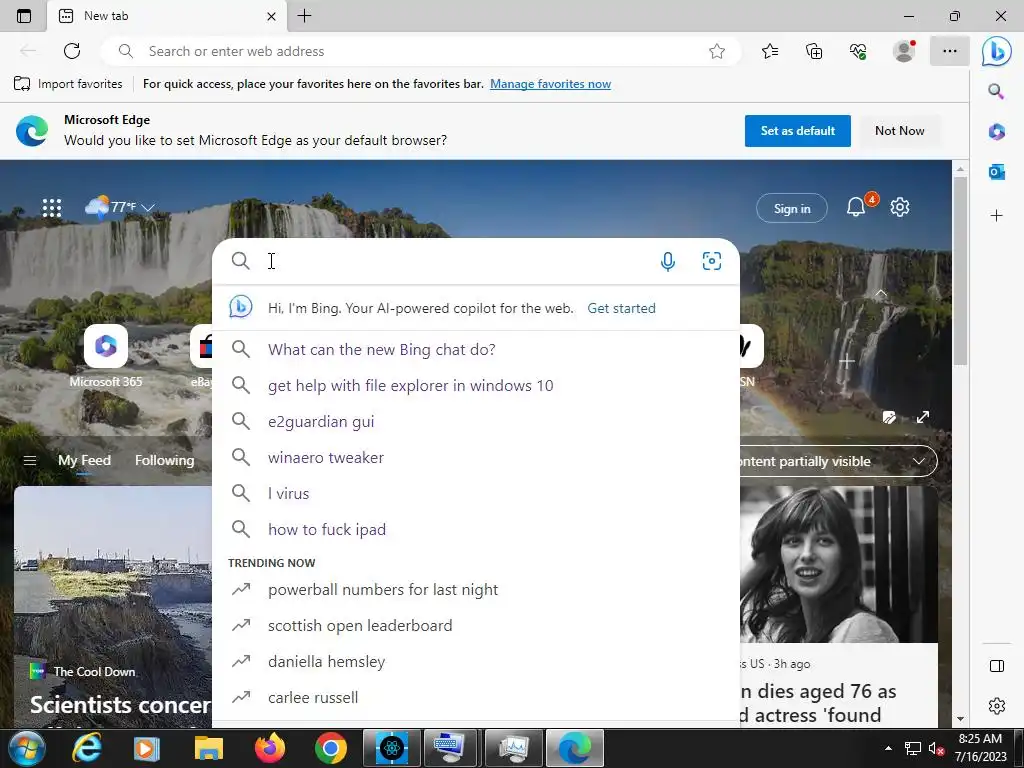
Task: Open the app launcher grid icon
Action: (x=52, y=208)
